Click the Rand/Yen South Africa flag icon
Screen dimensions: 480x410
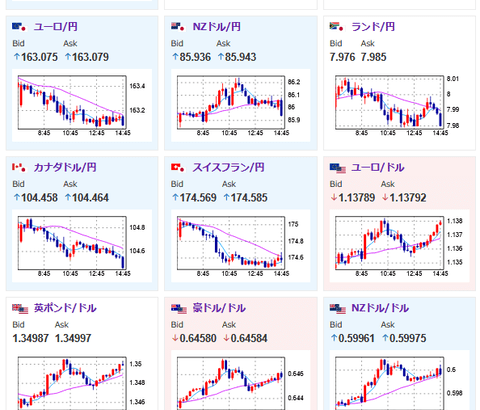pos(336,27)
